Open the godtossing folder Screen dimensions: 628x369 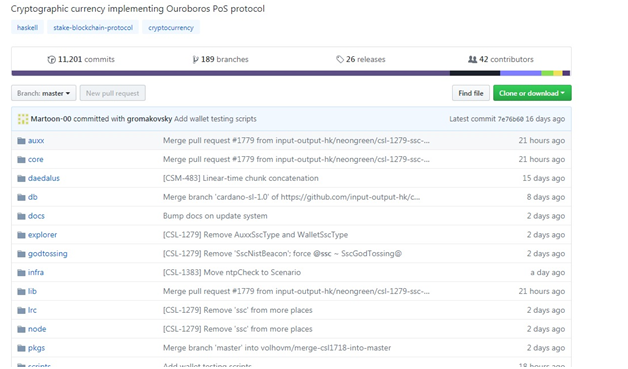click(48, 254)
